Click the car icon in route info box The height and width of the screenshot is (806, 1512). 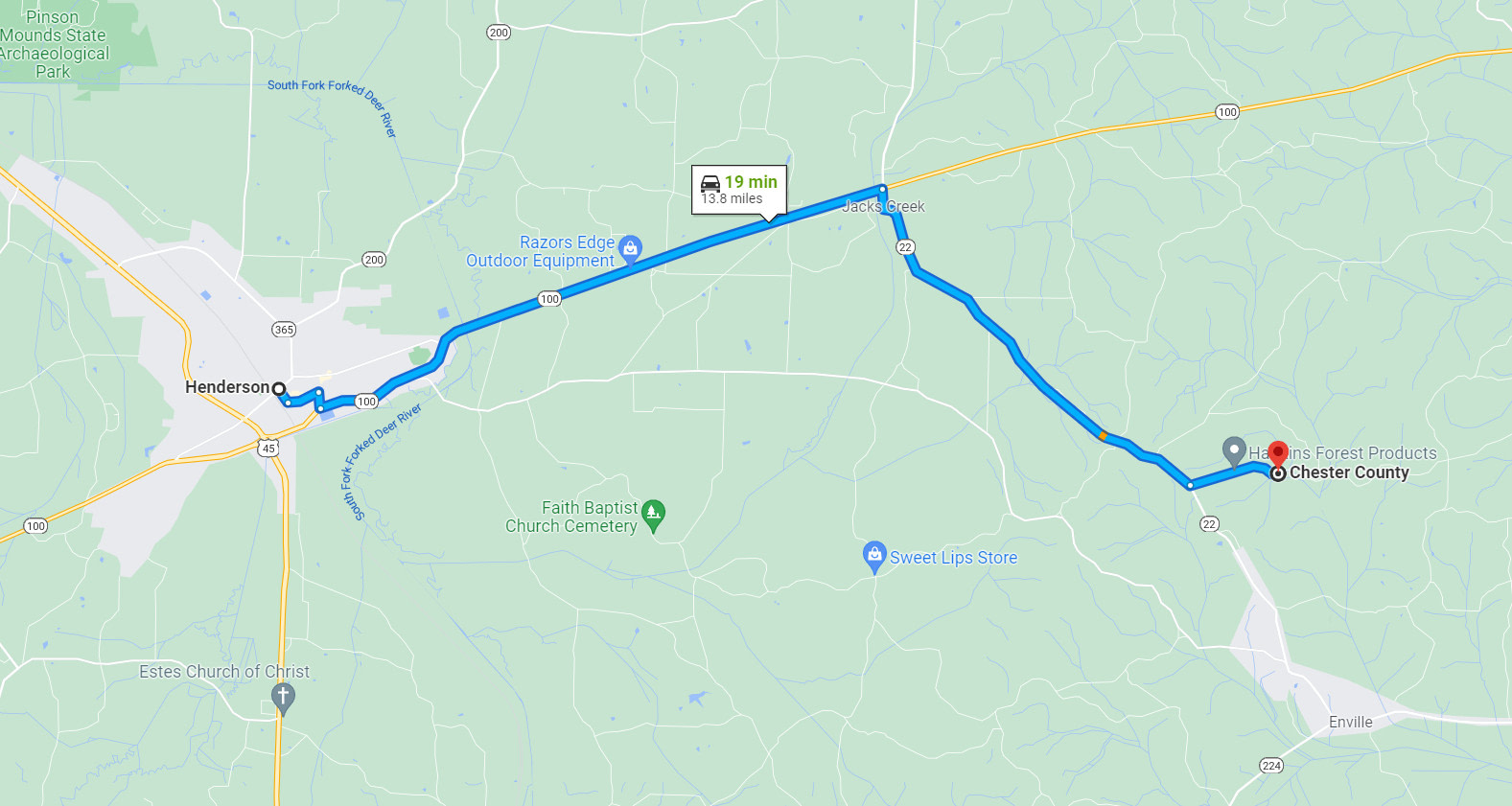[x=710, y=182]
